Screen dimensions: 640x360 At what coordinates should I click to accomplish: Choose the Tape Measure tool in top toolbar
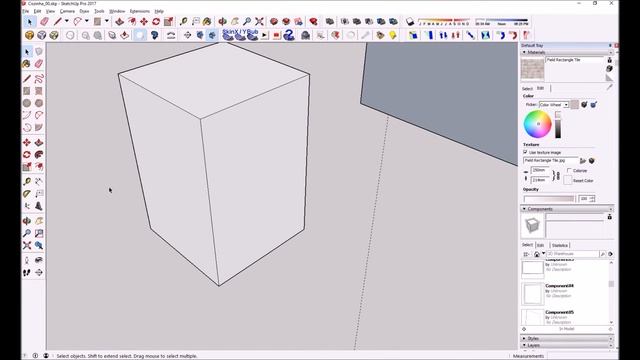(x=184, y=22)
